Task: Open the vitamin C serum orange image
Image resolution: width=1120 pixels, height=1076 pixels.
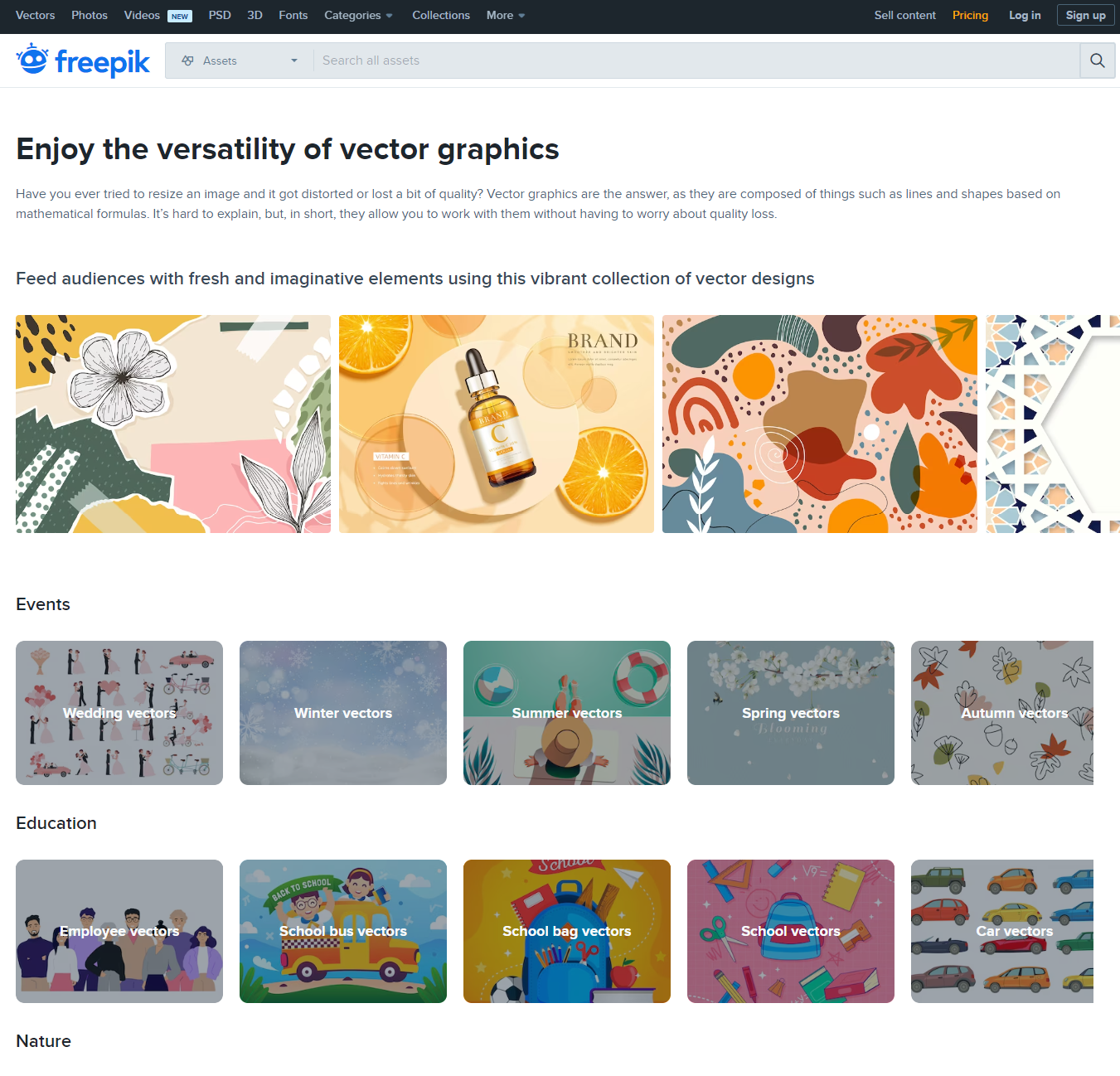Action: click(x=497, y=424)
